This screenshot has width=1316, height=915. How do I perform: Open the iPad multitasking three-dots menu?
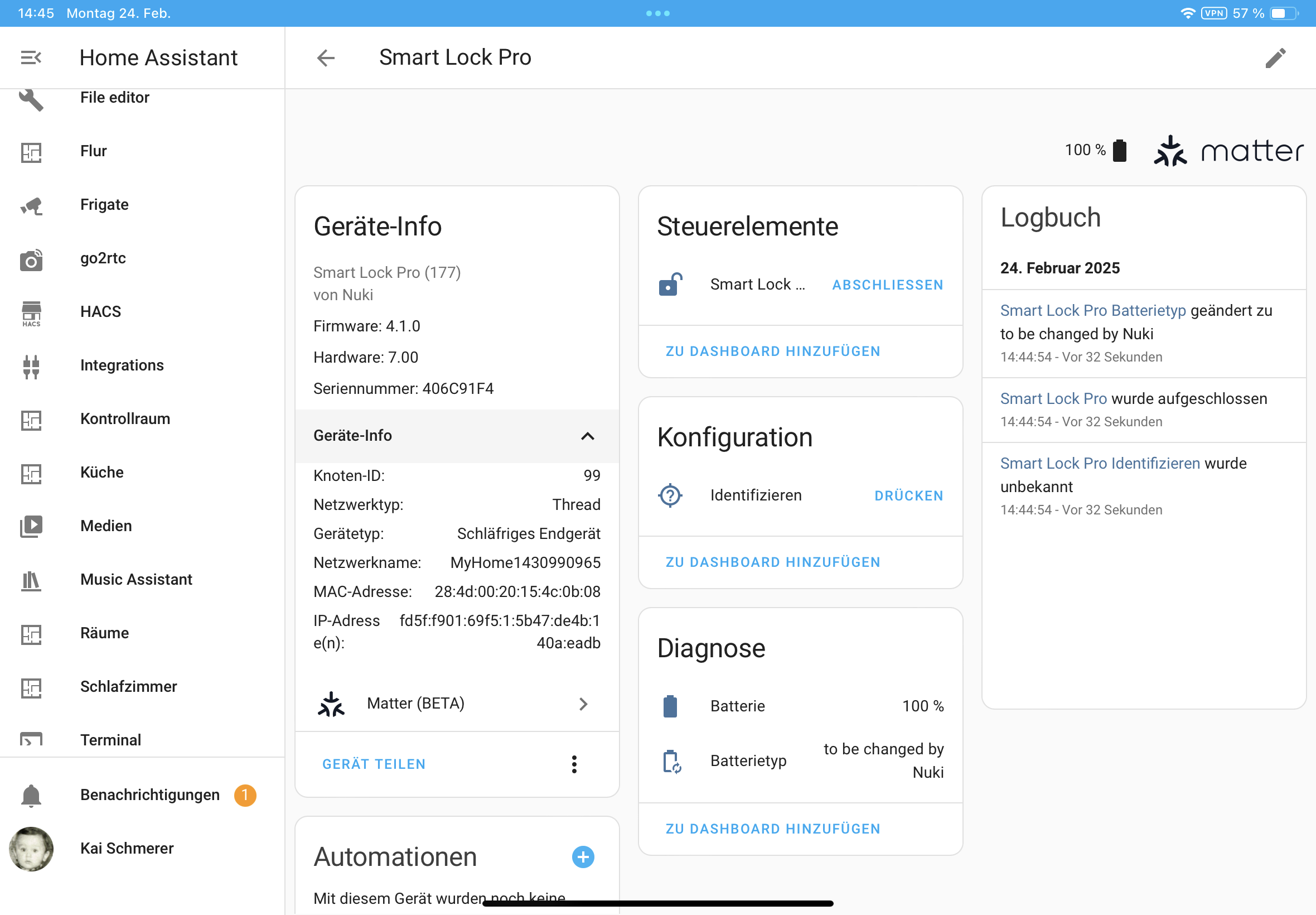[657, 13]
